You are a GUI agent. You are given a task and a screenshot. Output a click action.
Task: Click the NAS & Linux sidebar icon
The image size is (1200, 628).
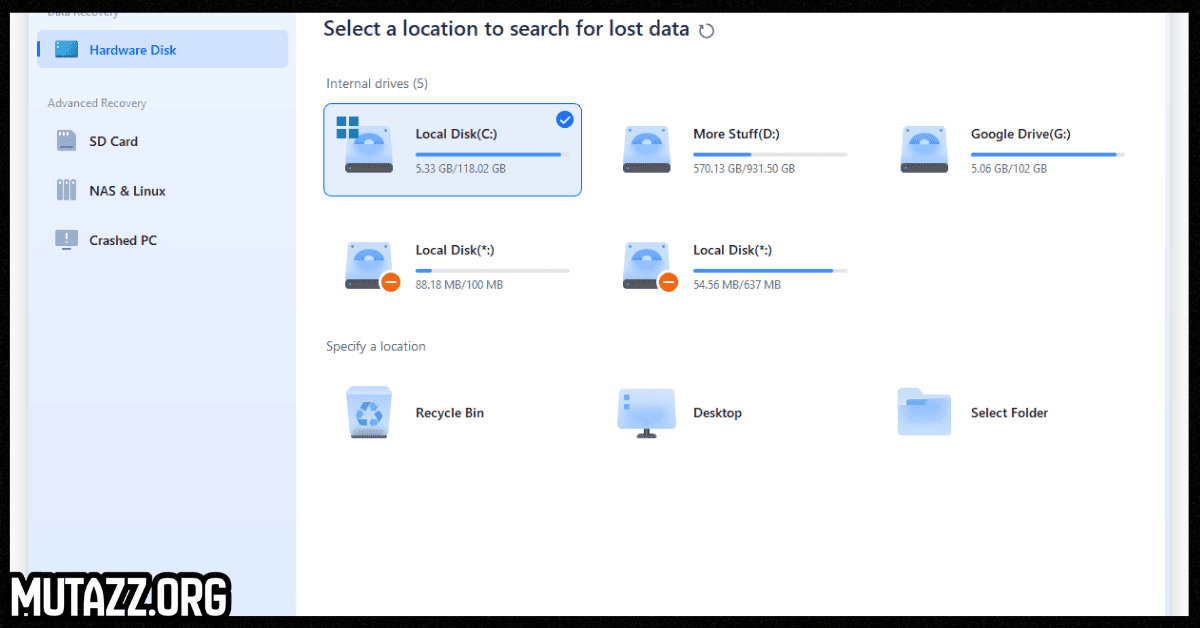(x=67, y=190)
